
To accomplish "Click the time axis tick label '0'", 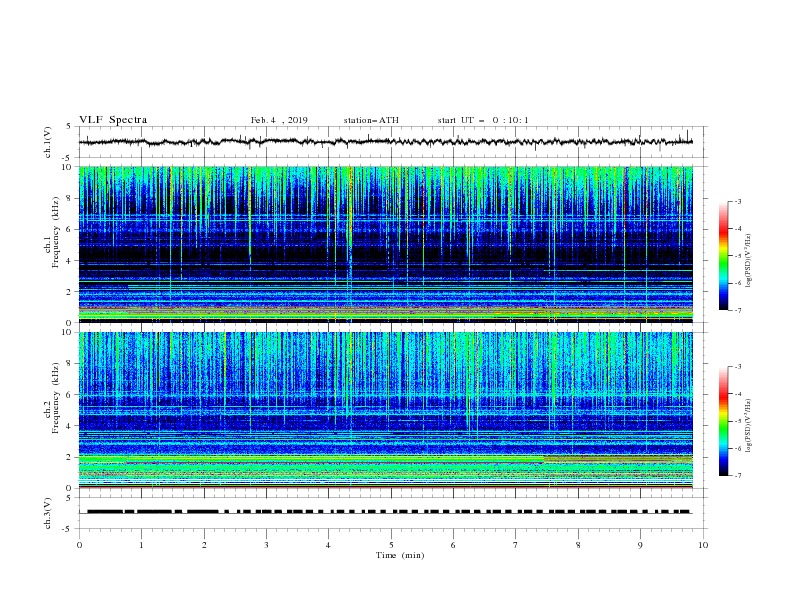I will 79,545.
